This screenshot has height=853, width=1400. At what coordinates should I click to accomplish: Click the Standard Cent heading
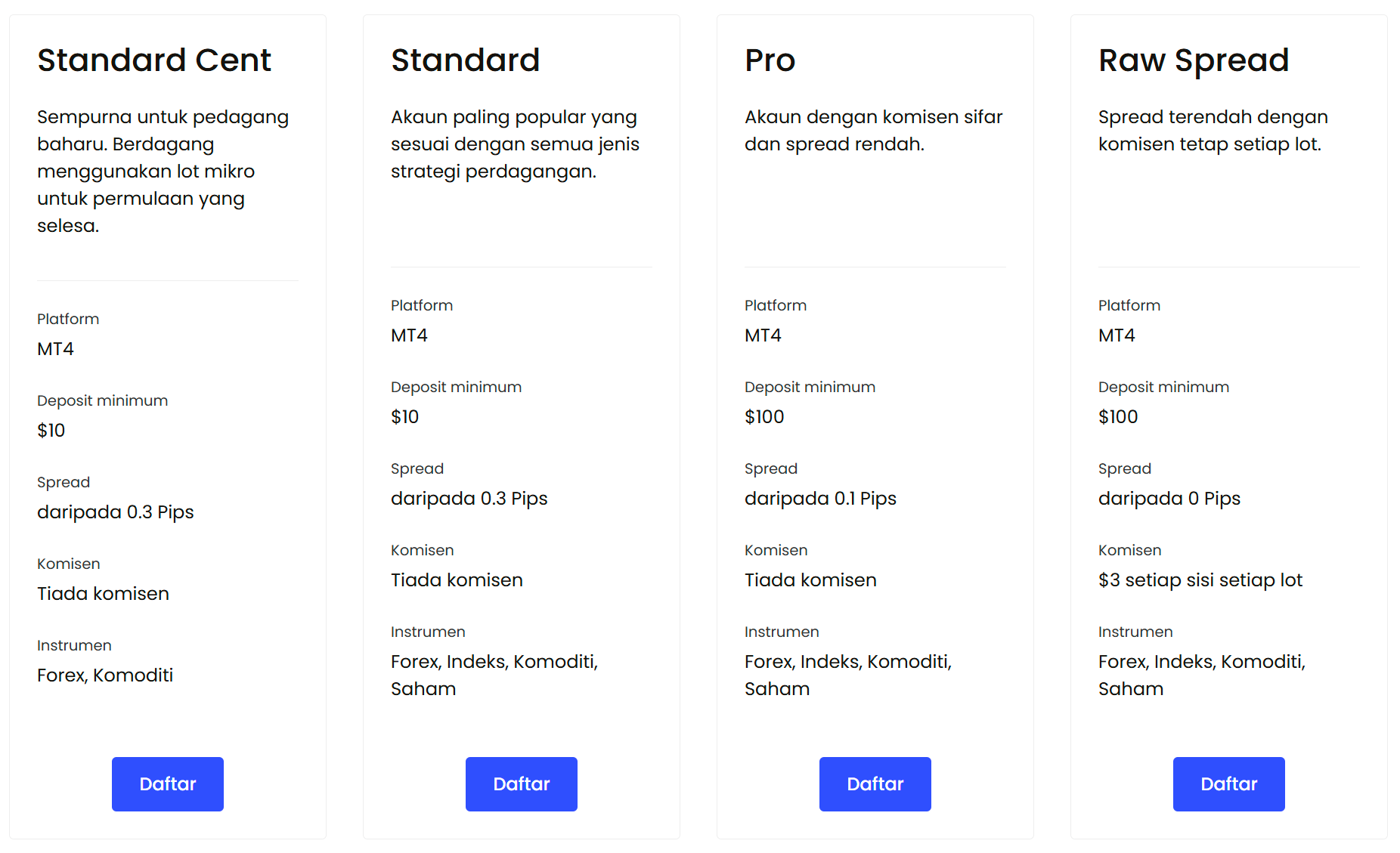click(x=154, y=60)
